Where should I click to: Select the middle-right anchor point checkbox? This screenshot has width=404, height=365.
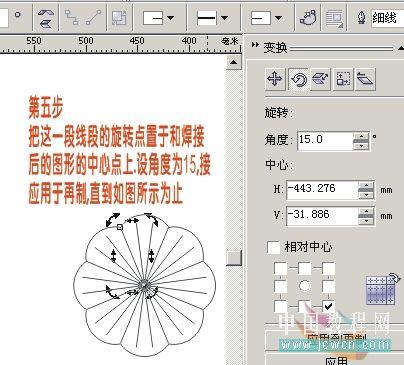[328, 286]
